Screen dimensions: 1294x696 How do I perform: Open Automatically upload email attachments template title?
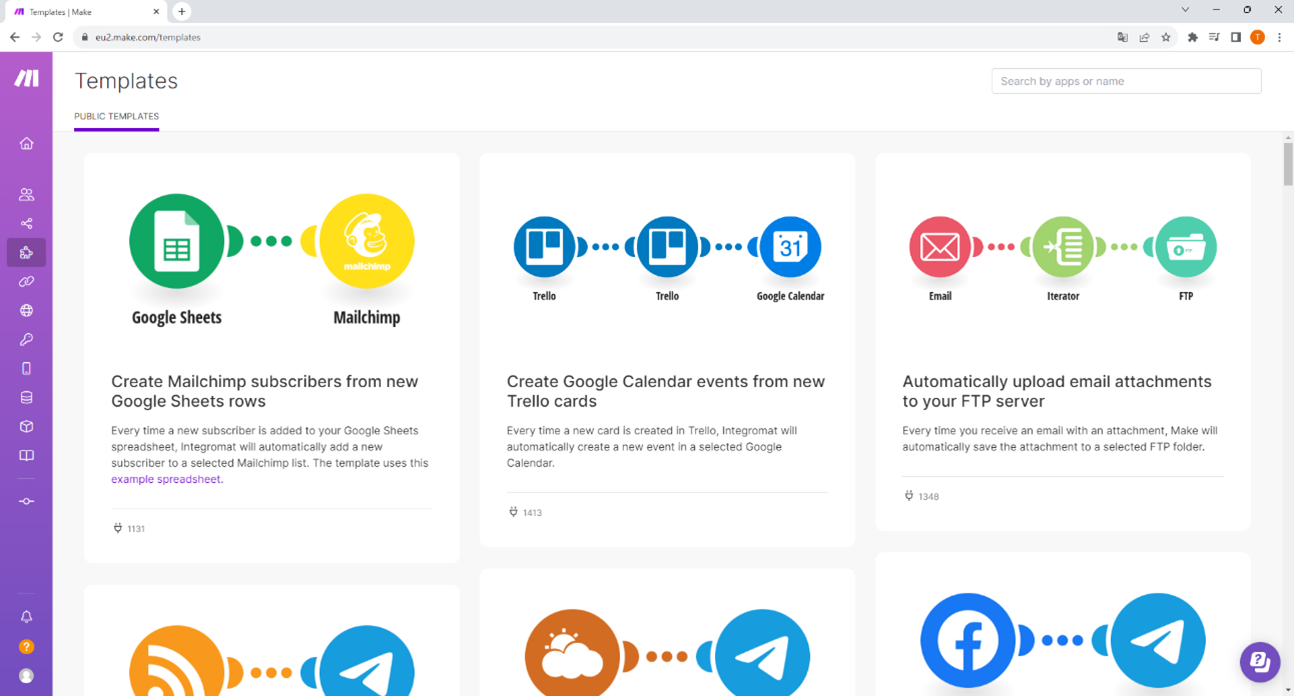pyautogui.click(x=1057, y=391)
